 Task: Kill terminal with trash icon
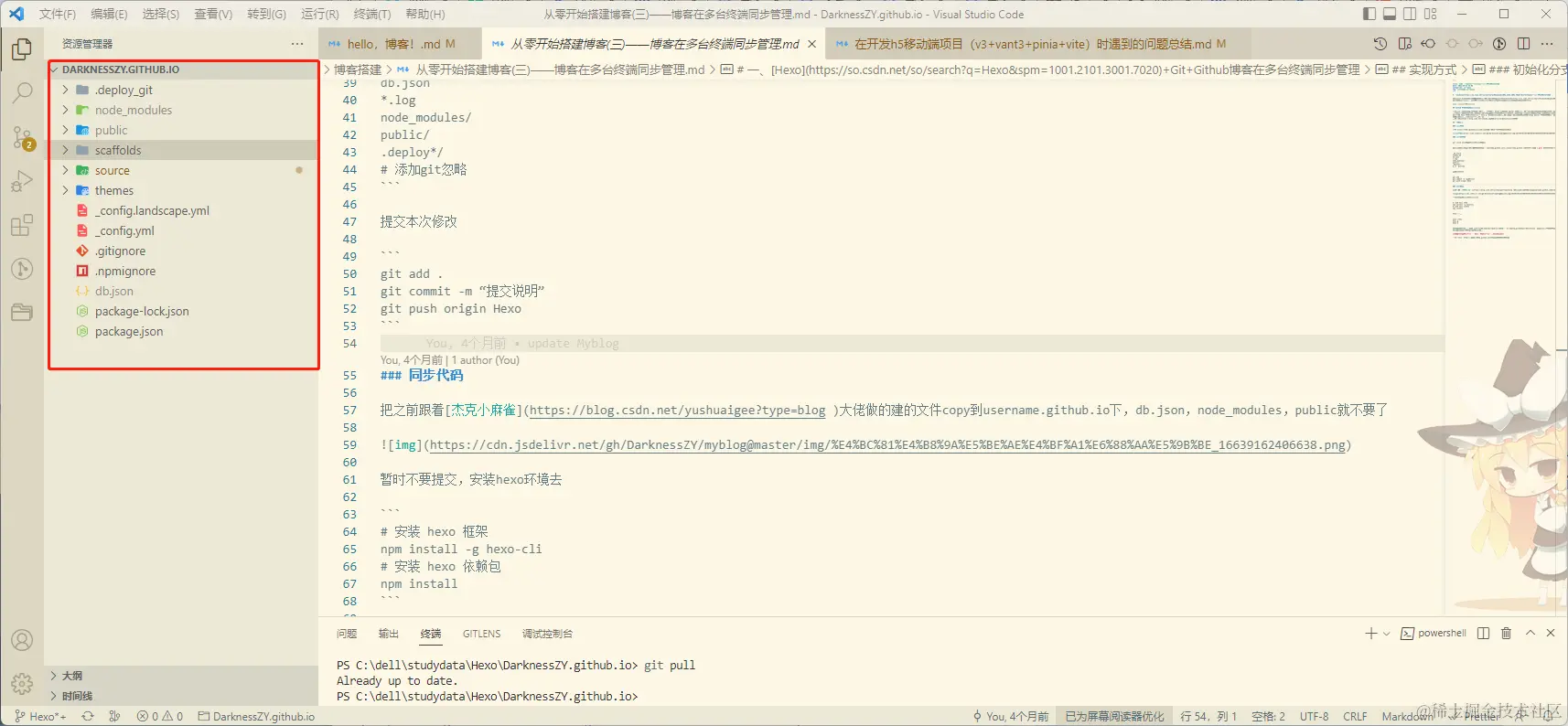click(1506, 633)
